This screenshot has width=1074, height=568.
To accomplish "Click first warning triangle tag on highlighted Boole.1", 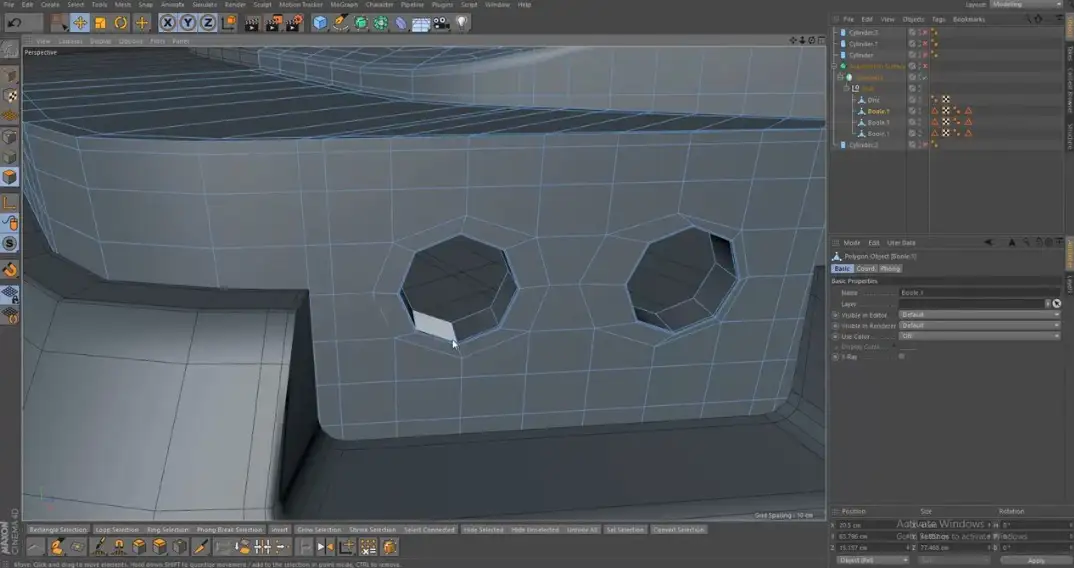I will click(x=934, y=111).
